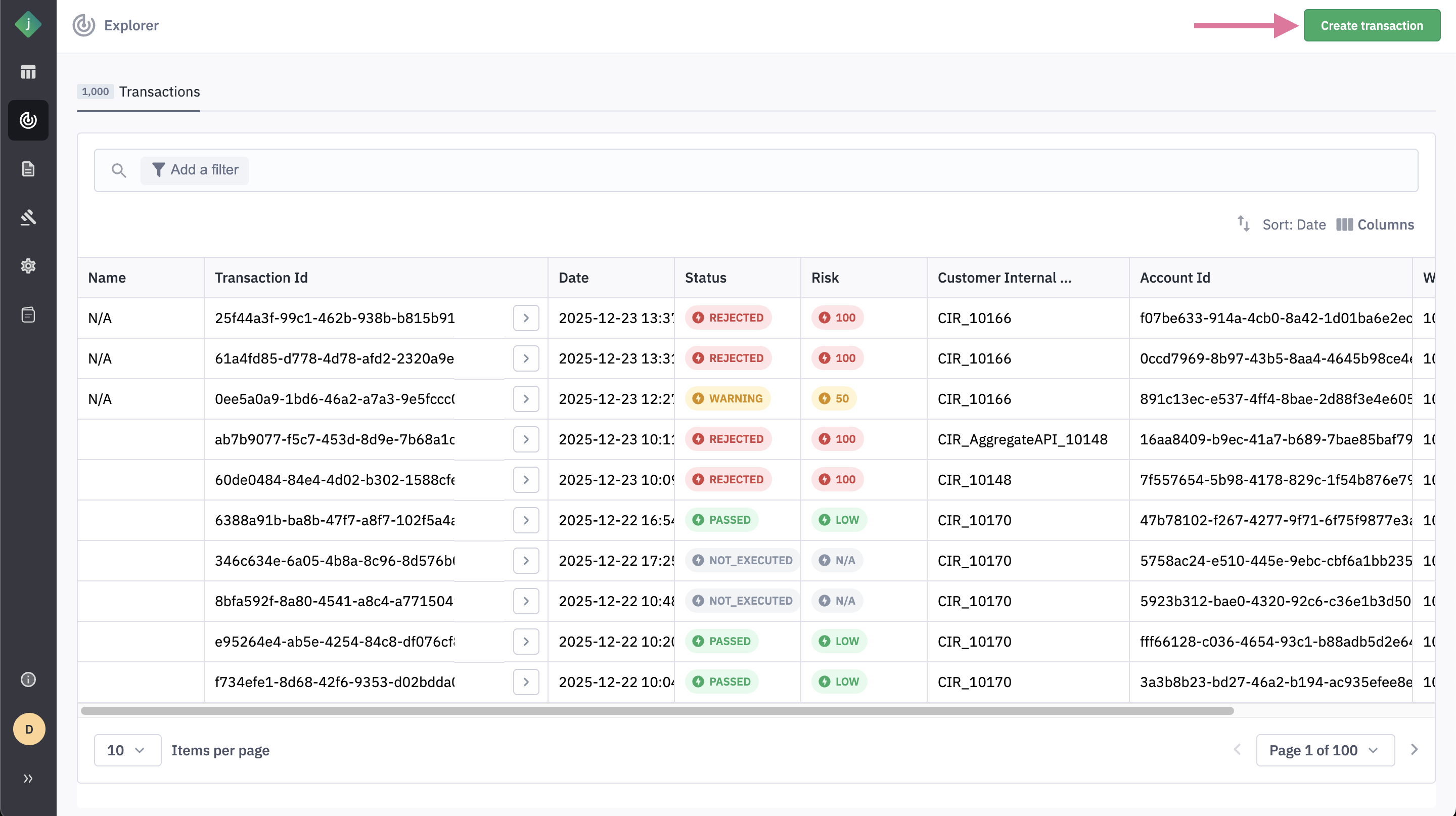Open the Page 1 of 100 selector
This screenshot has width=1456, height=816.
[1325, 750]
